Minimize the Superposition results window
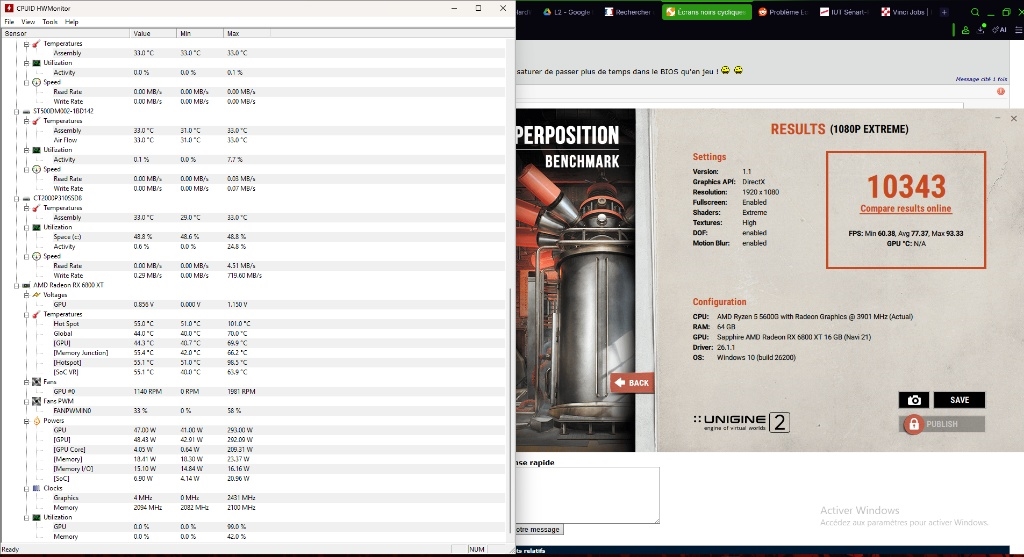This screenshot has width=1024, height=557. point(997,118)
